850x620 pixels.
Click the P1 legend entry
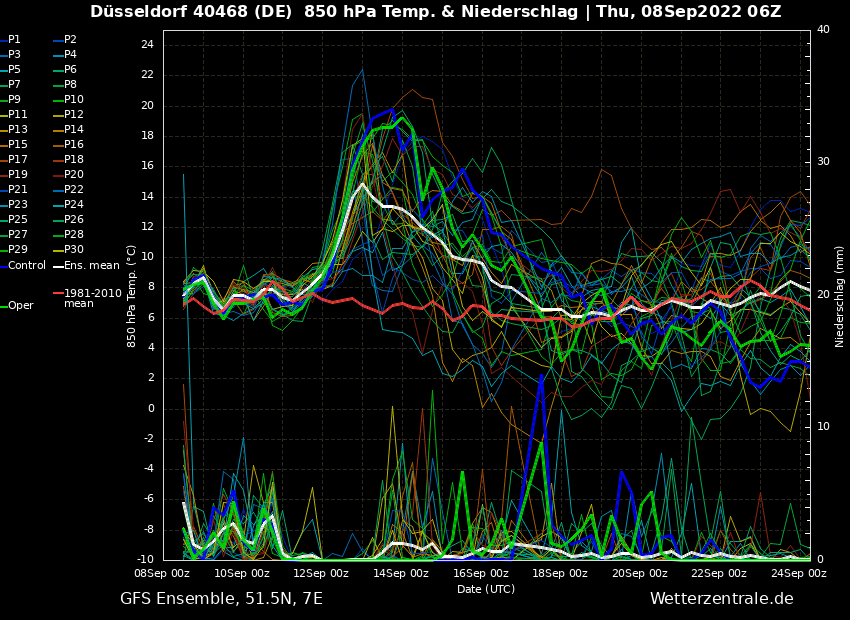pyautogui.click(x=14, y=40)
